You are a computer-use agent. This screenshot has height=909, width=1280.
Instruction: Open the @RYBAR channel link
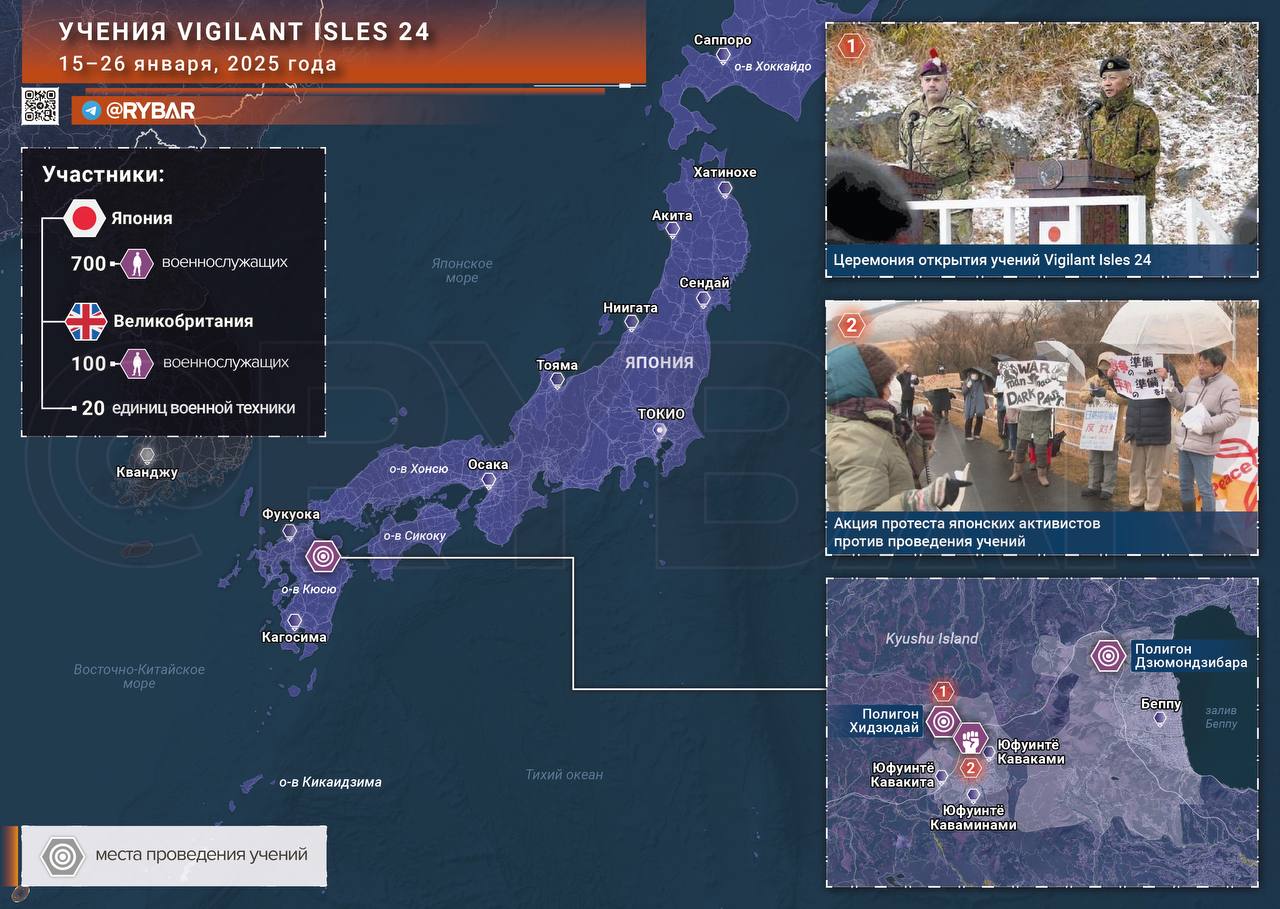tap(150, 110)
